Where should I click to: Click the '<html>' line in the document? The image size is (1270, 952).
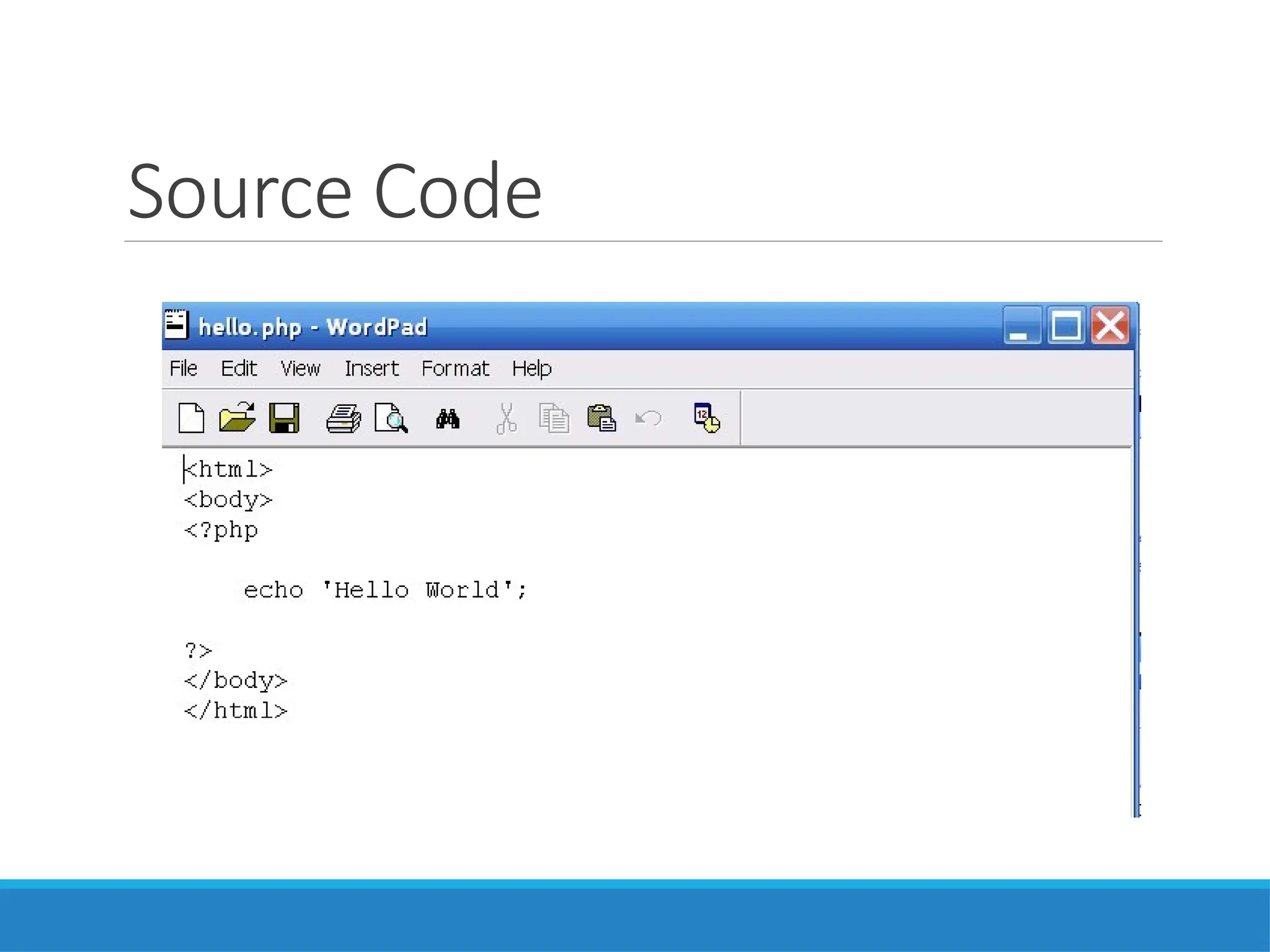228,469
